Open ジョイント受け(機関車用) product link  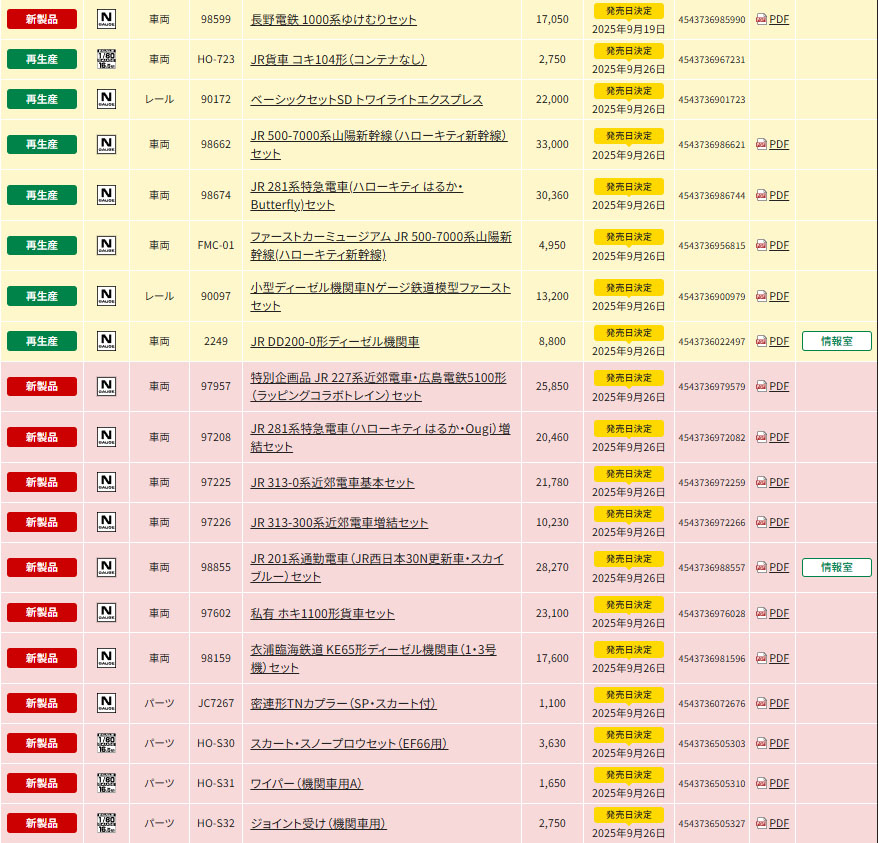click(x=318, y=824)
